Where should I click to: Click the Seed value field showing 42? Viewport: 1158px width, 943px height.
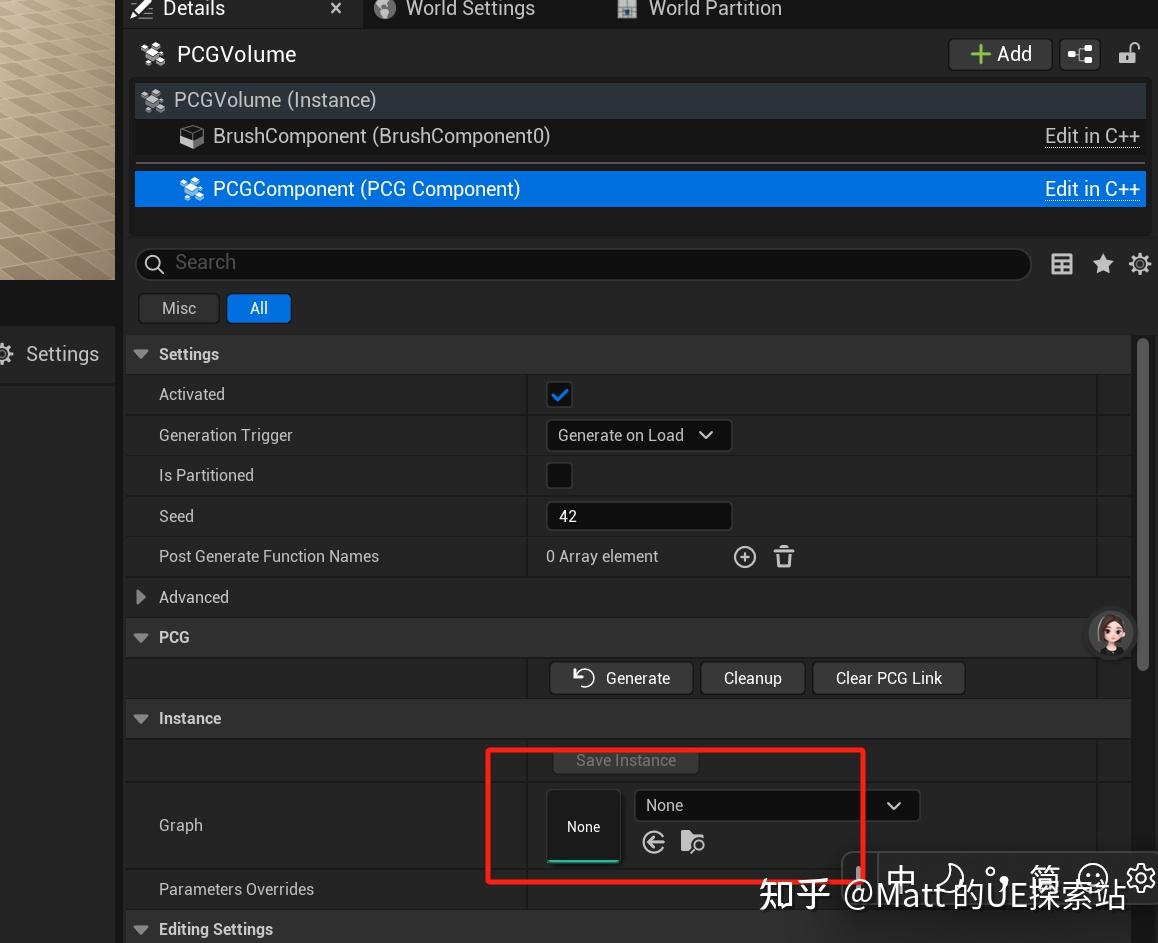639,516
